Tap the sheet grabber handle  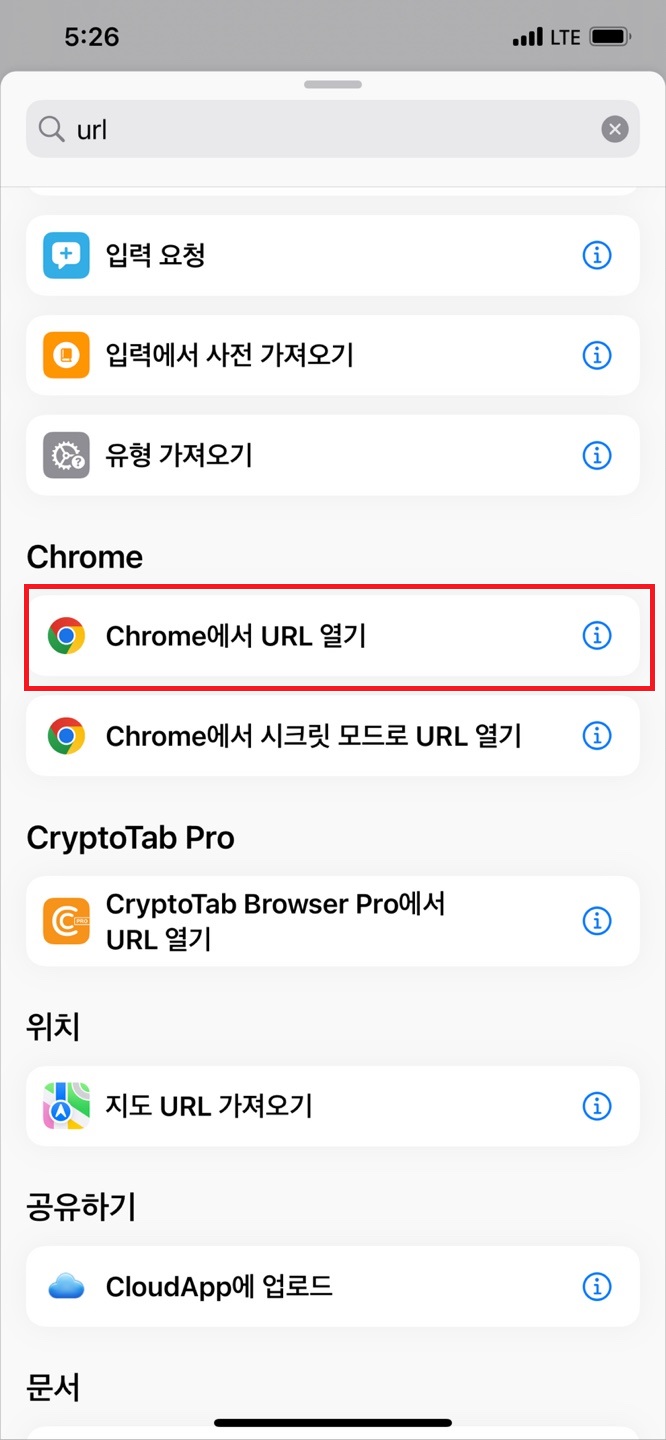(333, 84)
